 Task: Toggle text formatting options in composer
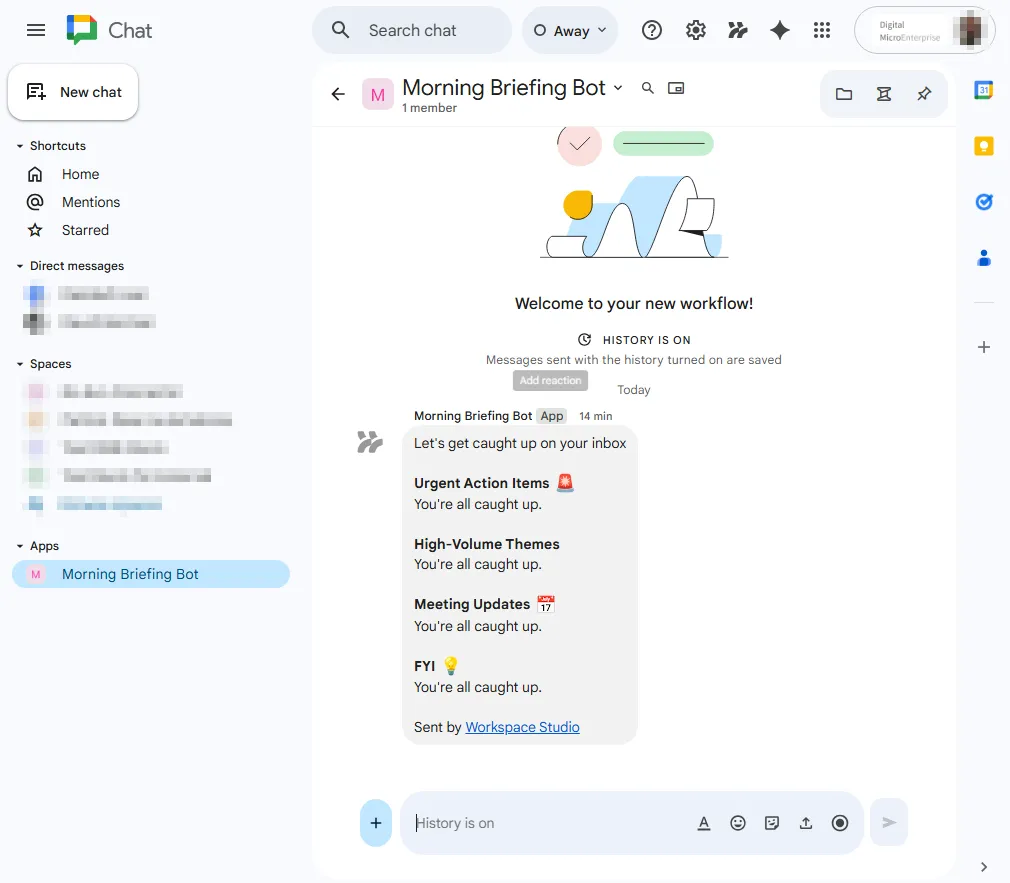pyautogui.click(x=704, y=823)
